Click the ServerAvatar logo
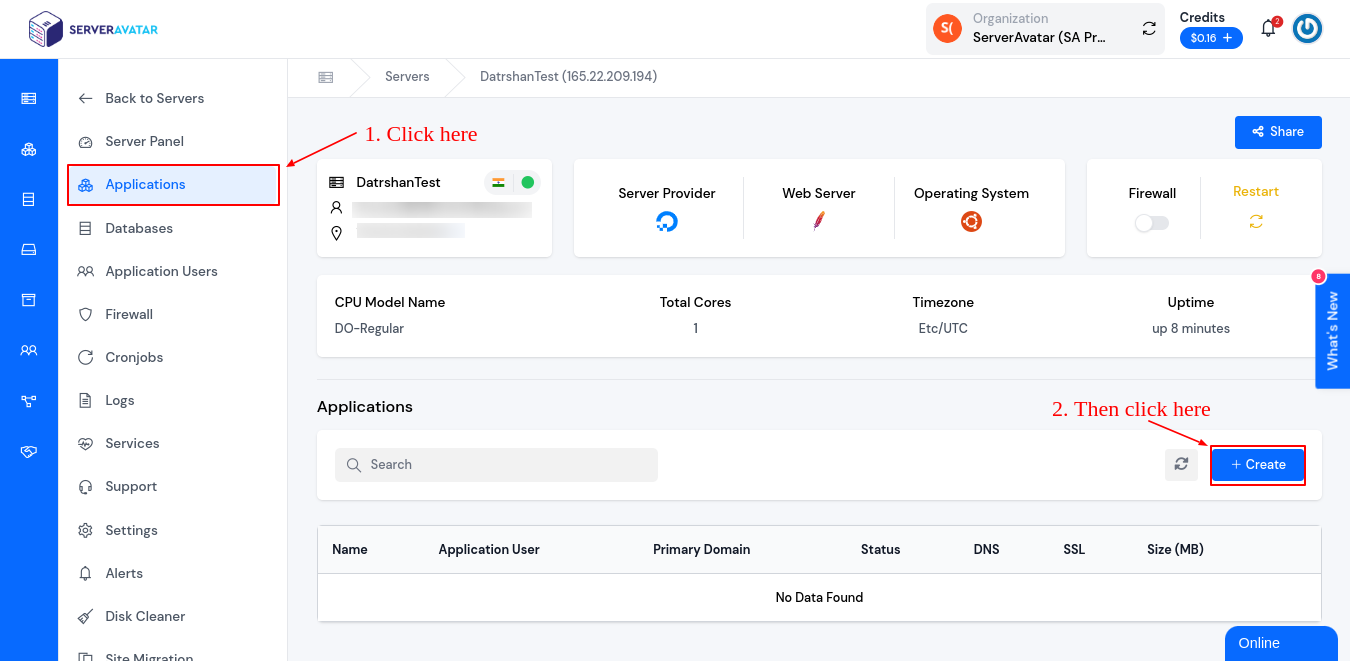 93,29
